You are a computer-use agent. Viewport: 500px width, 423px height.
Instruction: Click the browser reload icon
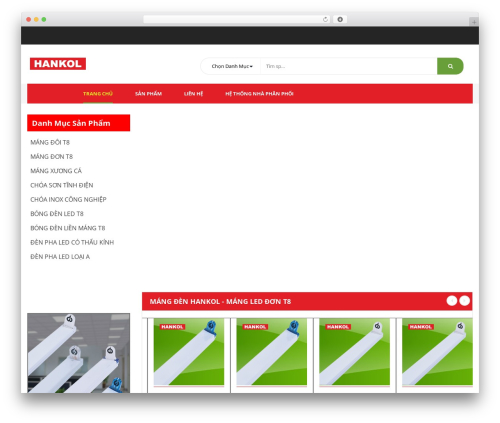point(325,20)
